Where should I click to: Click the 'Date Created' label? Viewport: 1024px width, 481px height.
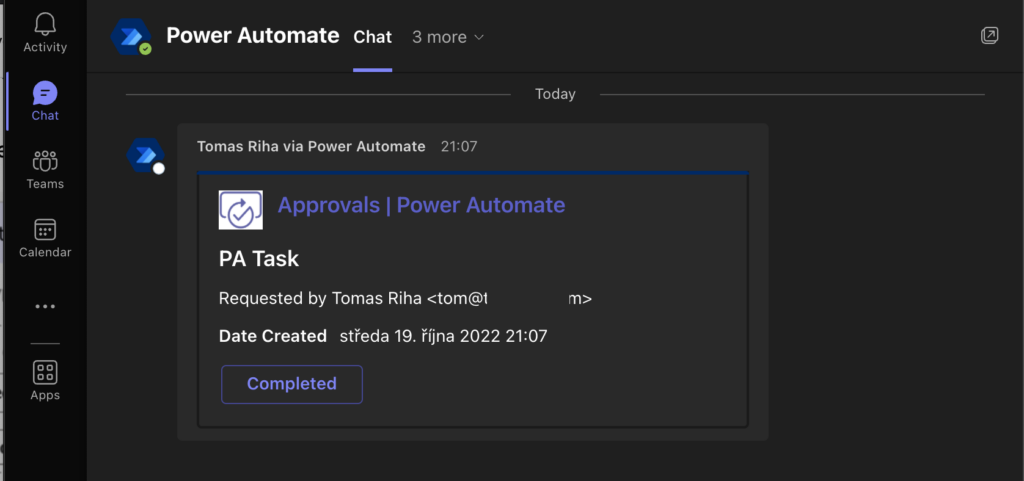click(x=273, y=336)
